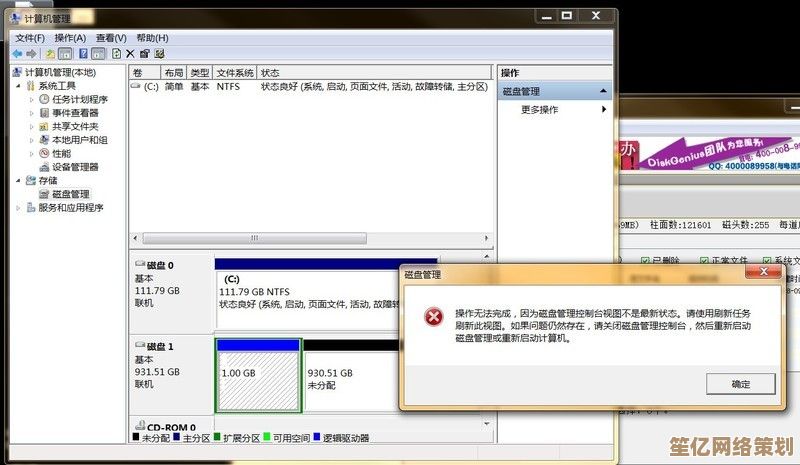Click the volume list scroll-left arrow
This screenshot has height=465, width=800.
click(x=135, y=238)
